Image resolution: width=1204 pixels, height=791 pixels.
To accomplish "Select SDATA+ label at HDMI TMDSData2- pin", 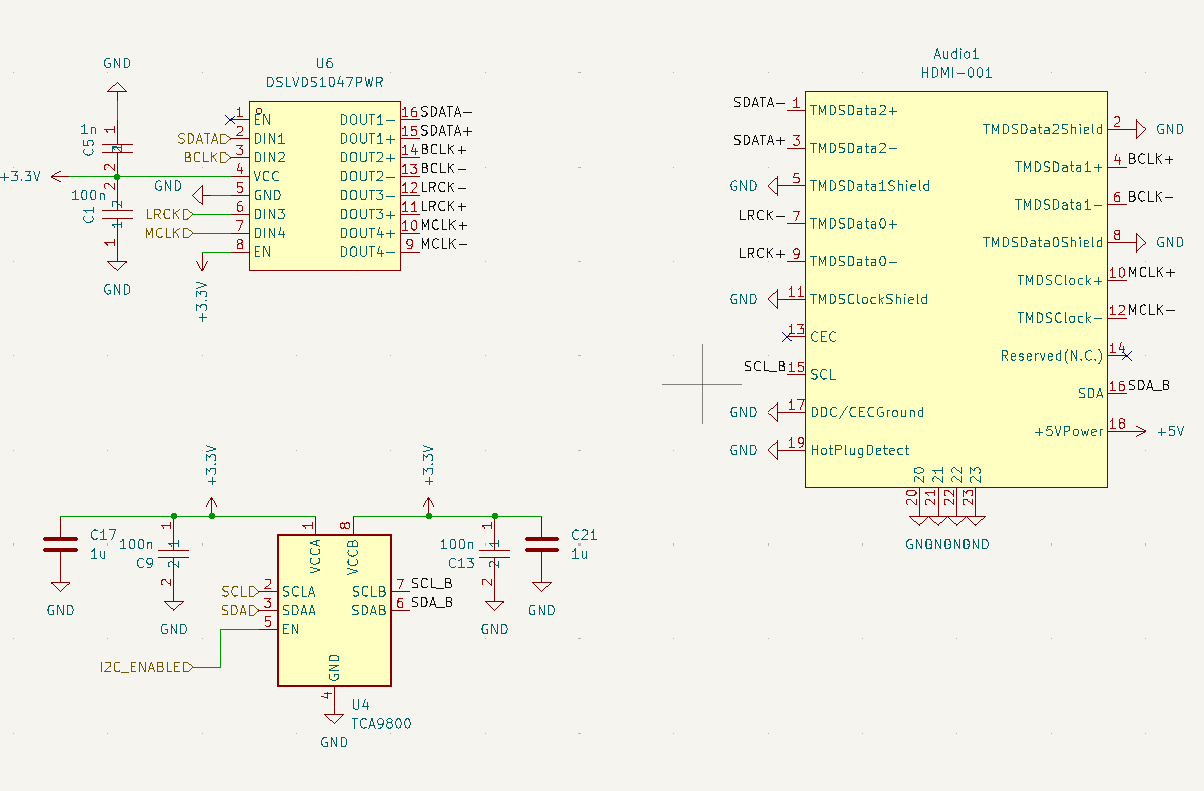I will tap(759, 140).
